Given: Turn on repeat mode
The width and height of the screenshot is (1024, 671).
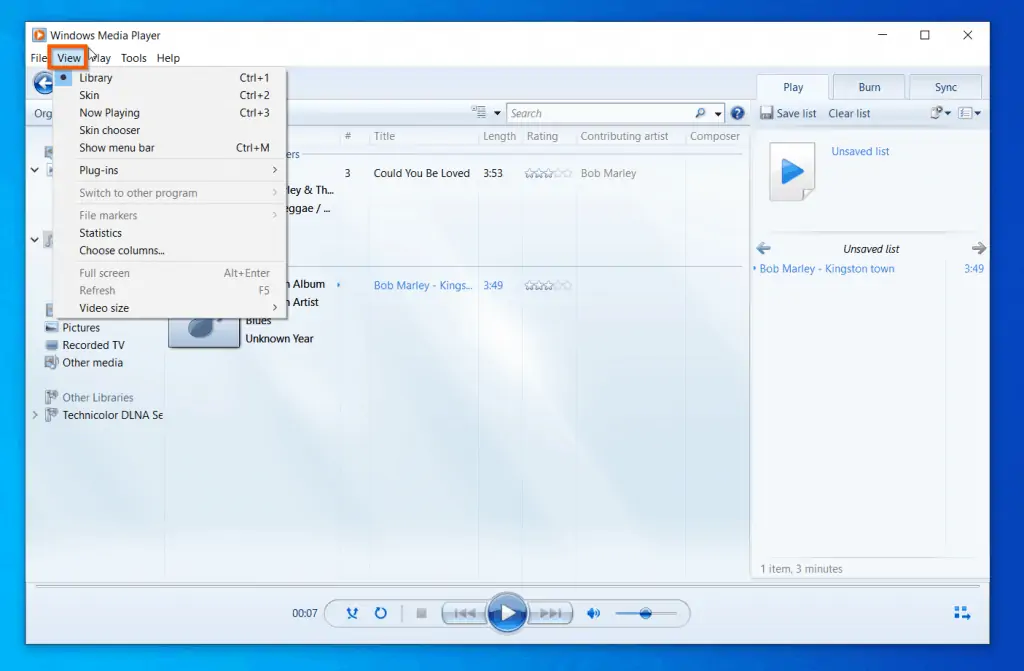Looking at the screenshot, I should point(378,613).
